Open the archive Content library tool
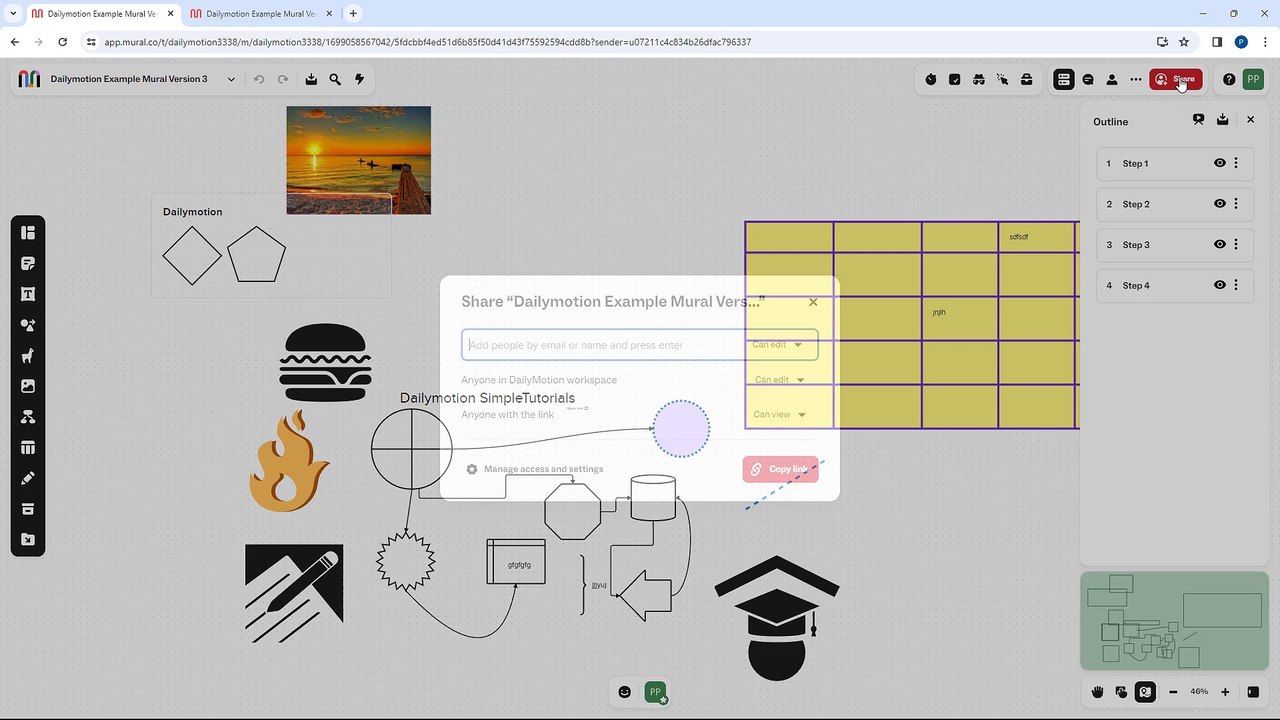The width and height of the screenshot is (1280, 720). (28, 509)
